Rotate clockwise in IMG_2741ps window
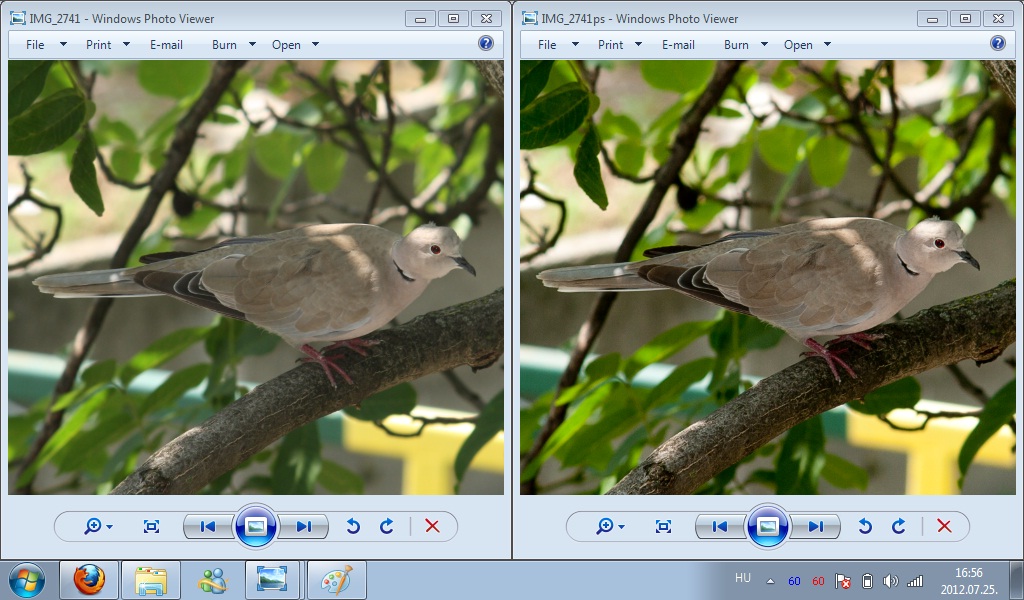 click(x=899, y=526)
